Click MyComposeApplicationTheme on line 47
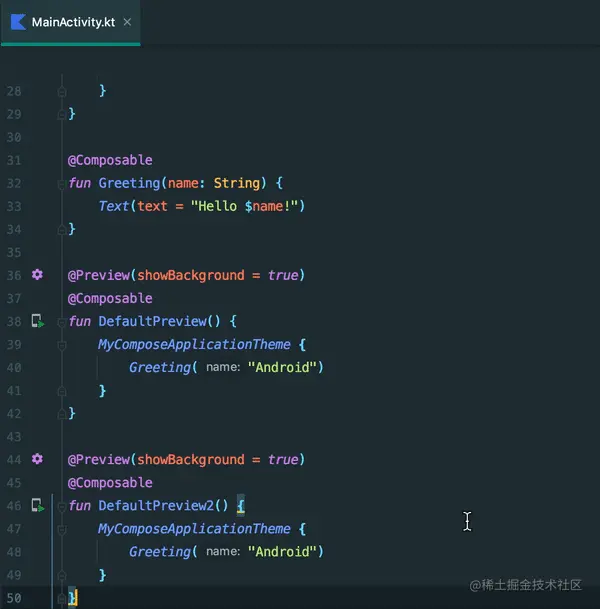The image size is (600, 609). [x=194, y=529]
